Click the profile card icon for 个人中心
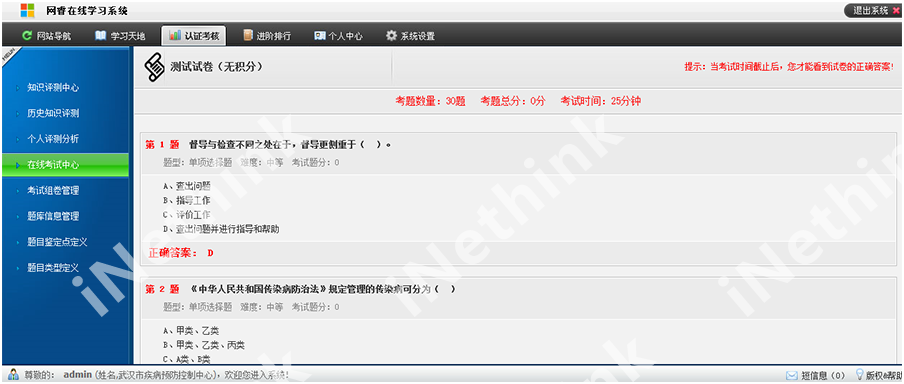The width and height of the screenshot is (904, 384). click(319, 36)
